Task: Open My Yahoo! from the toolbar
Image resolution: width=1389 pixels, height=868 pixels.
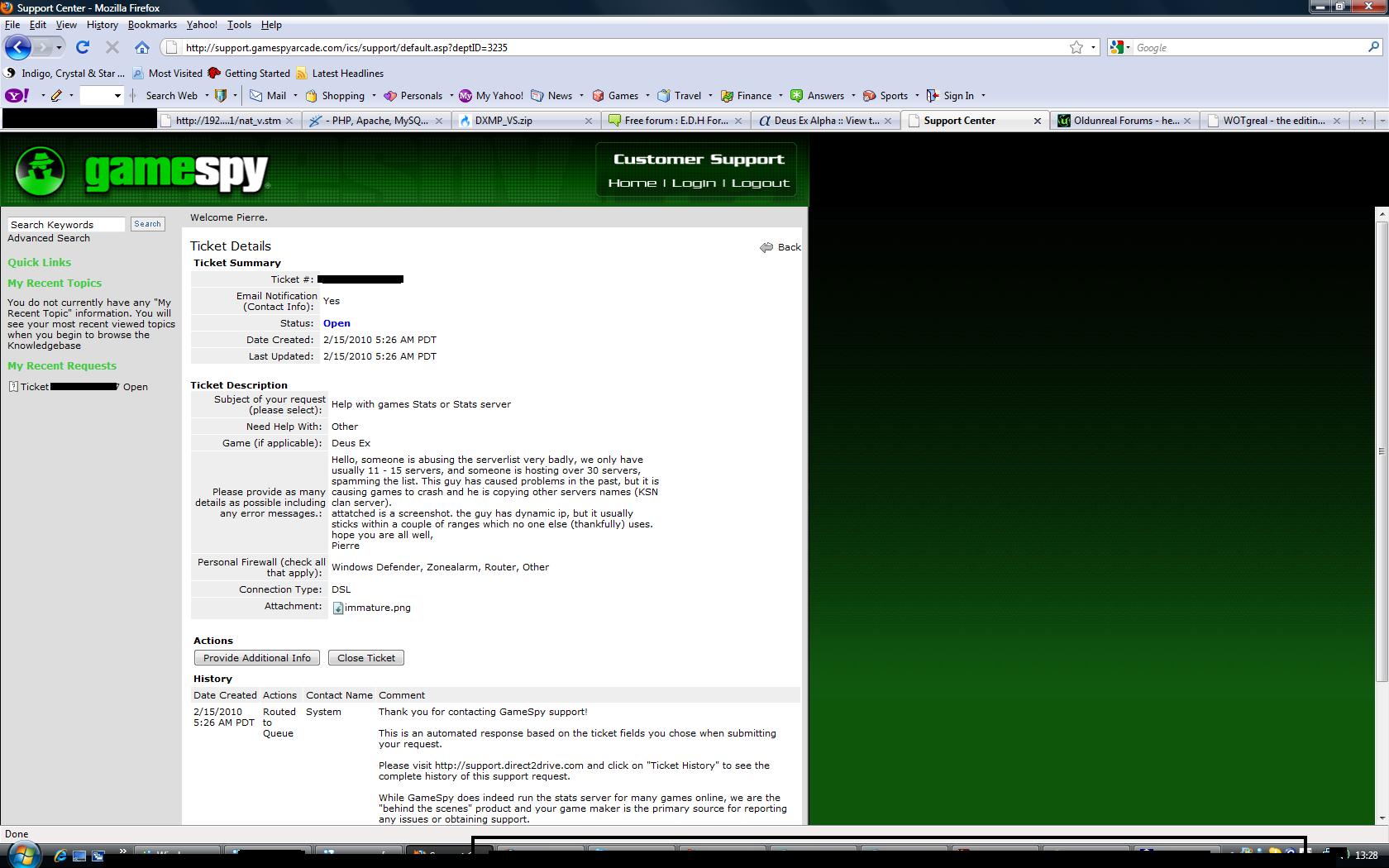Action: point(491,95)
